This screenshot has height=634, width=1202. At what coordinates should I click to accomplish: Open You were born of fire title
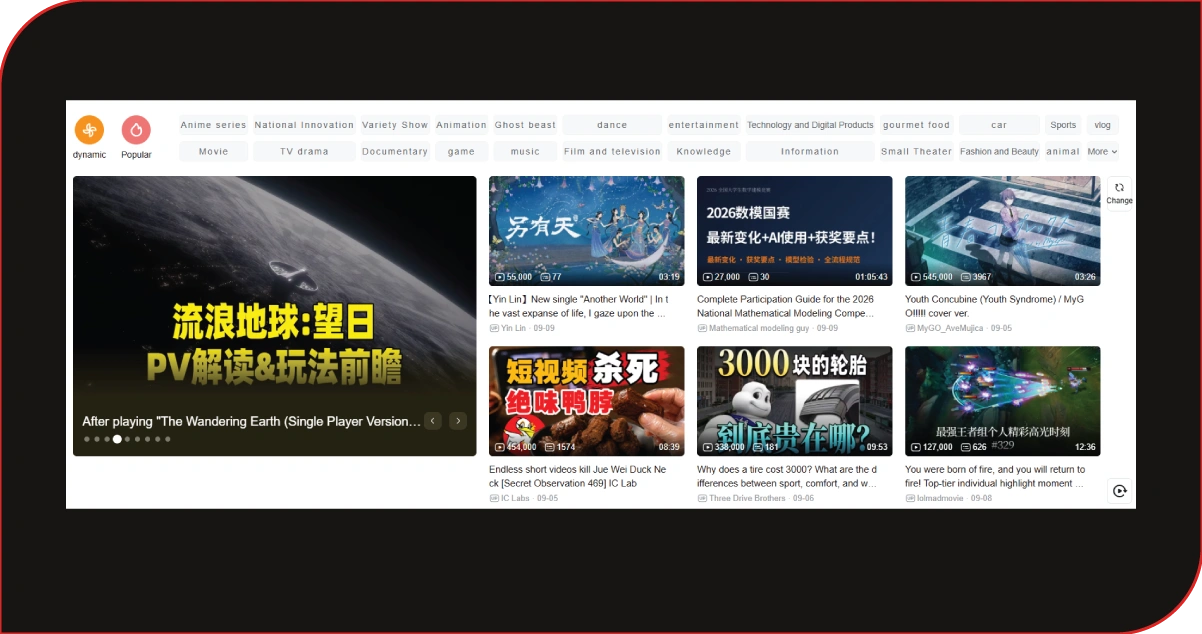pos(995,476)
